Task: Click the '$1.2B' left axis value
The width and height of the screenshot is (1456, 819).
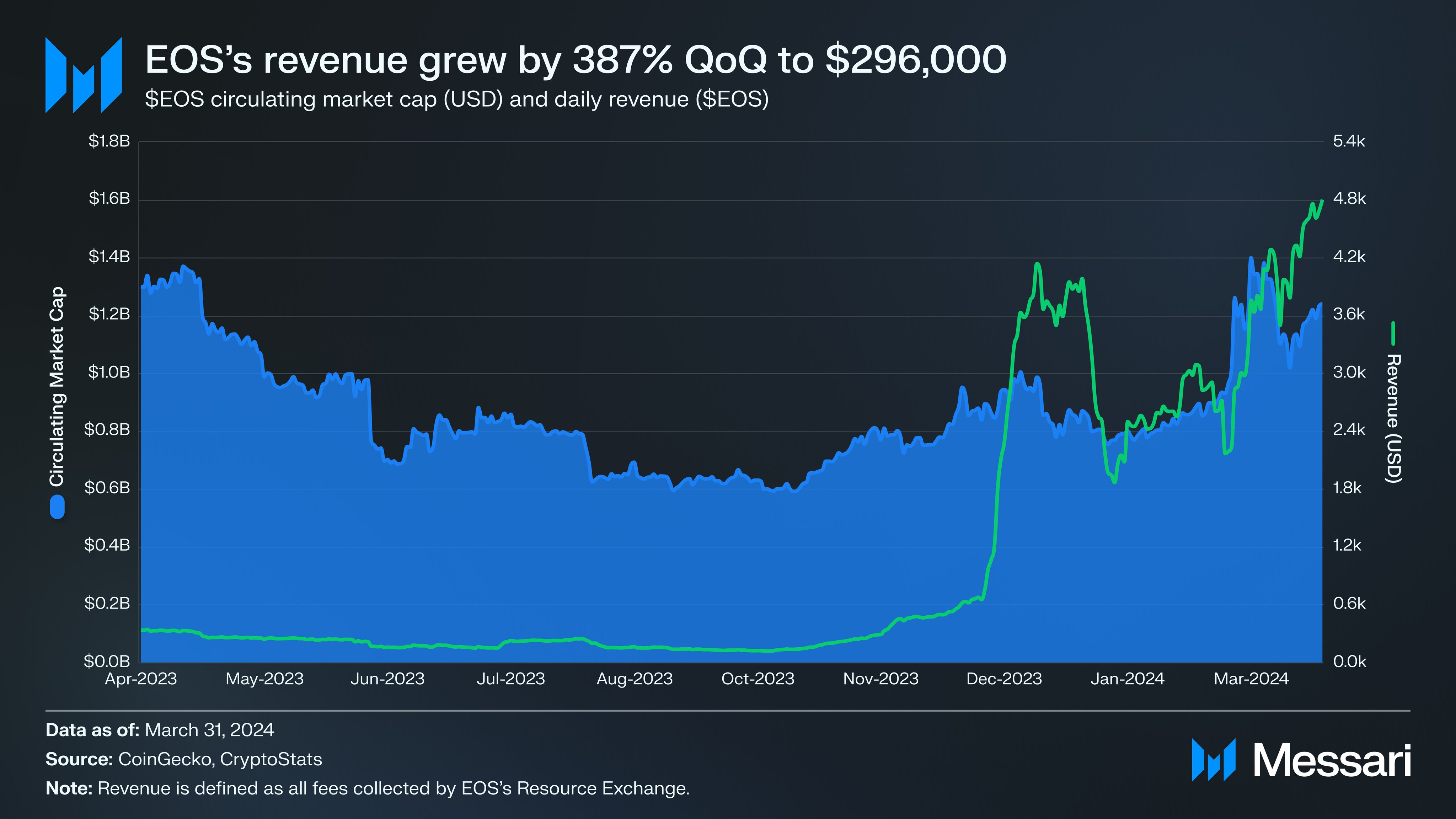Action: click(x=109, y=314)
